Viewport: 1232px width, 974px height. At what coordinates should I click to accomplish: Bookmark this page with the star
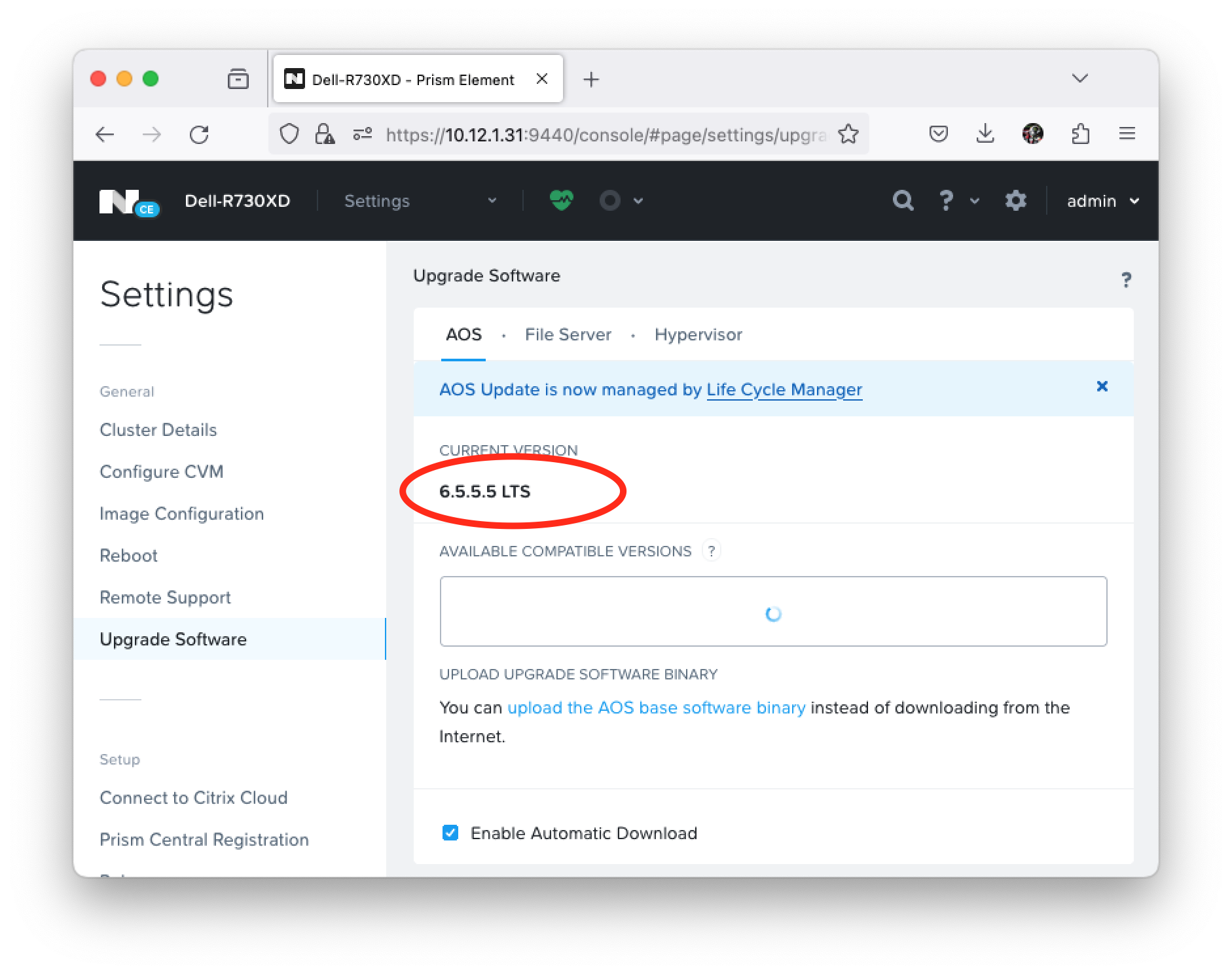coord(848,134)
